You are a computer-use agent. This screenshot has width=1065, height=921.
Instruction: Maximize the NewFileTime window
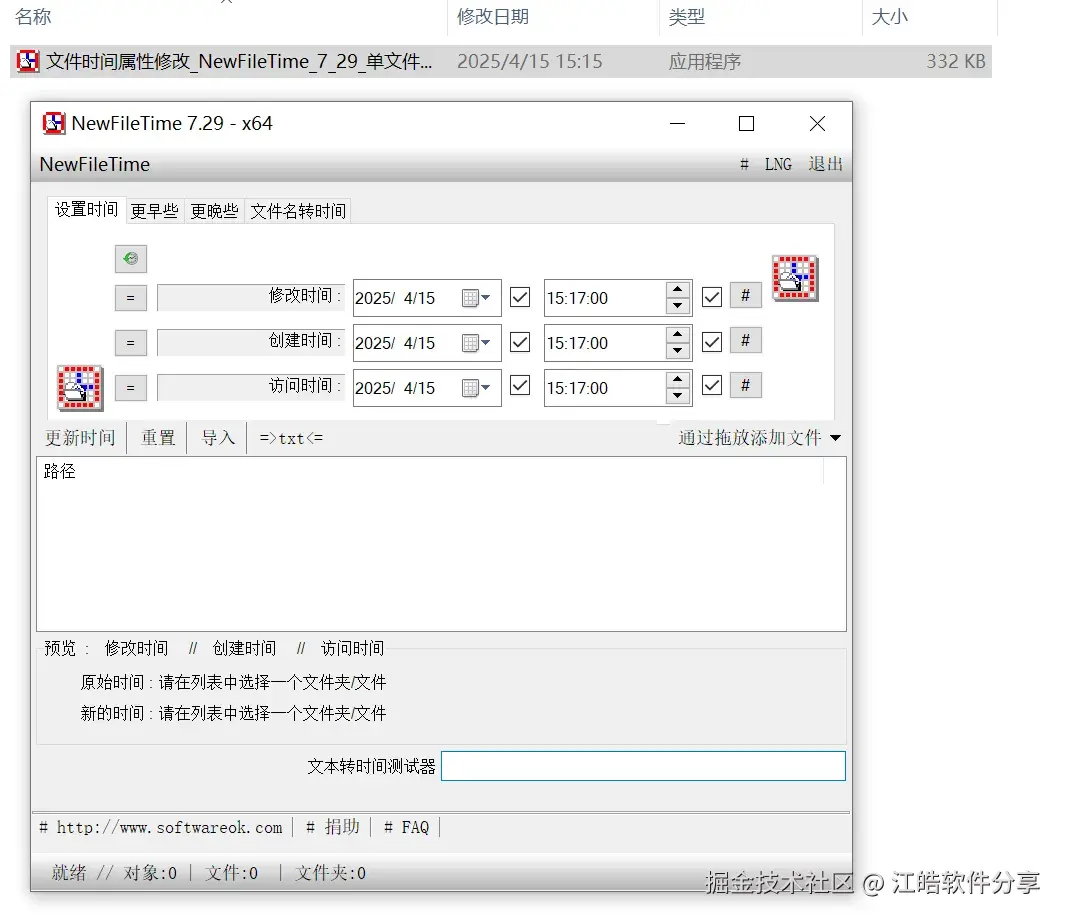(746, 124)
